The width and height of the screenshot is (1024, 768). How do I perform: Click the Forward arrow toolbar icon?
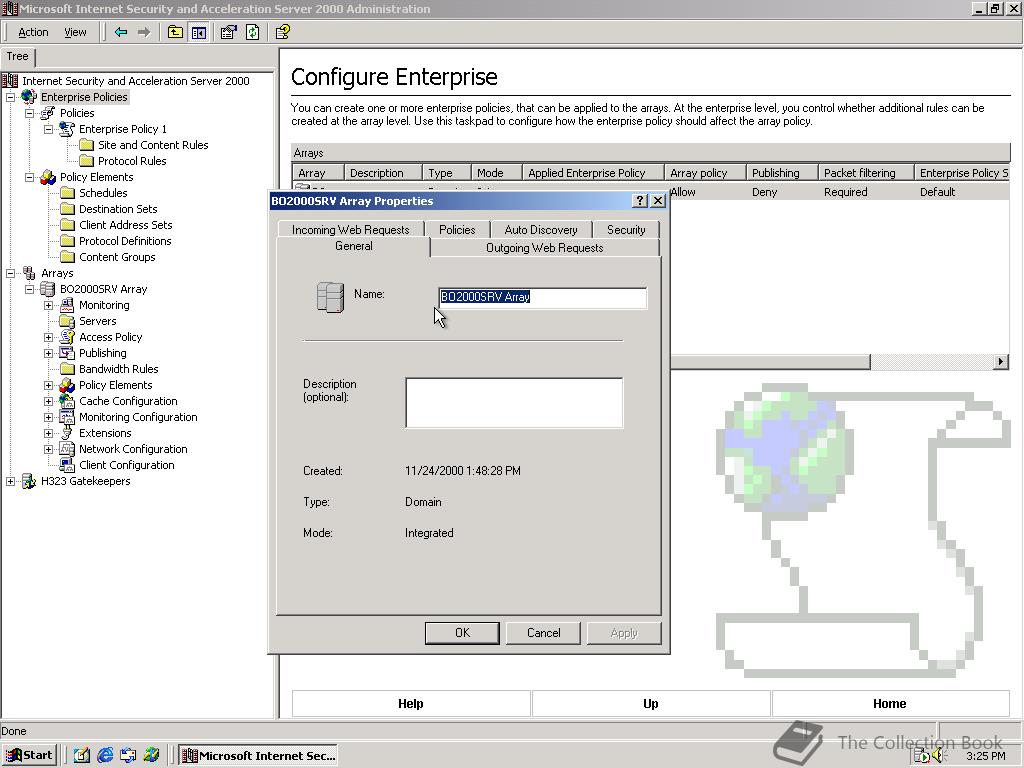pos(144,32)
